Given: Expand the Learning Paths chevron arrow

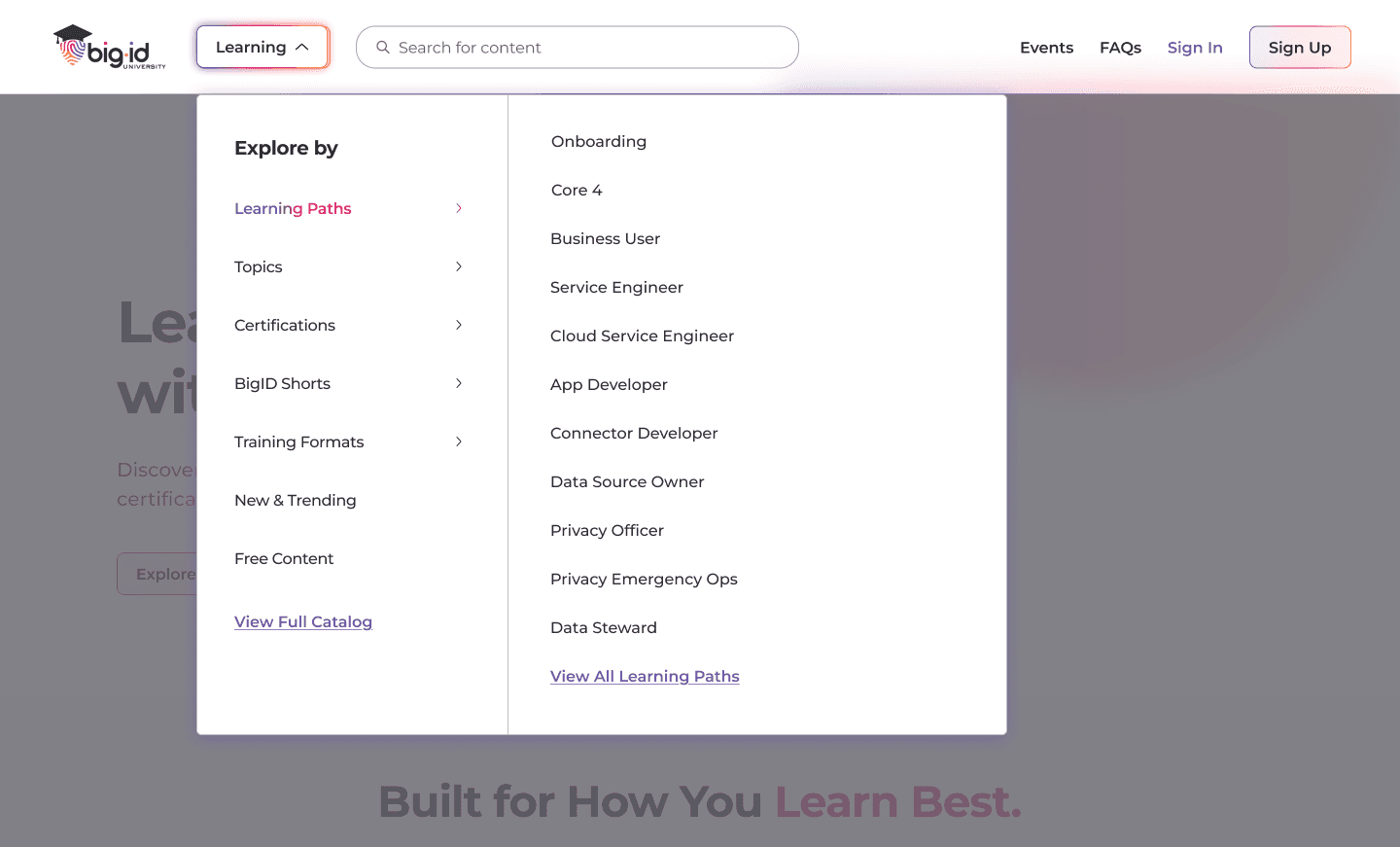Looking at the screenshot, I should (459, 208).
